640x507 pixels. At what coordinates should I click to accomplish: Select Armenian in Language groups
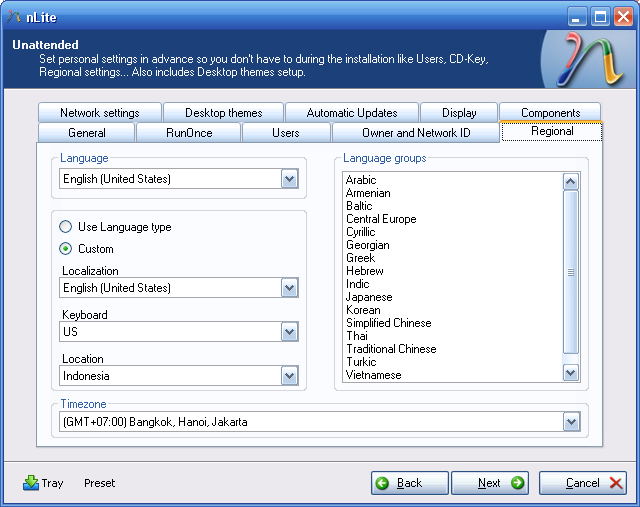368,193
